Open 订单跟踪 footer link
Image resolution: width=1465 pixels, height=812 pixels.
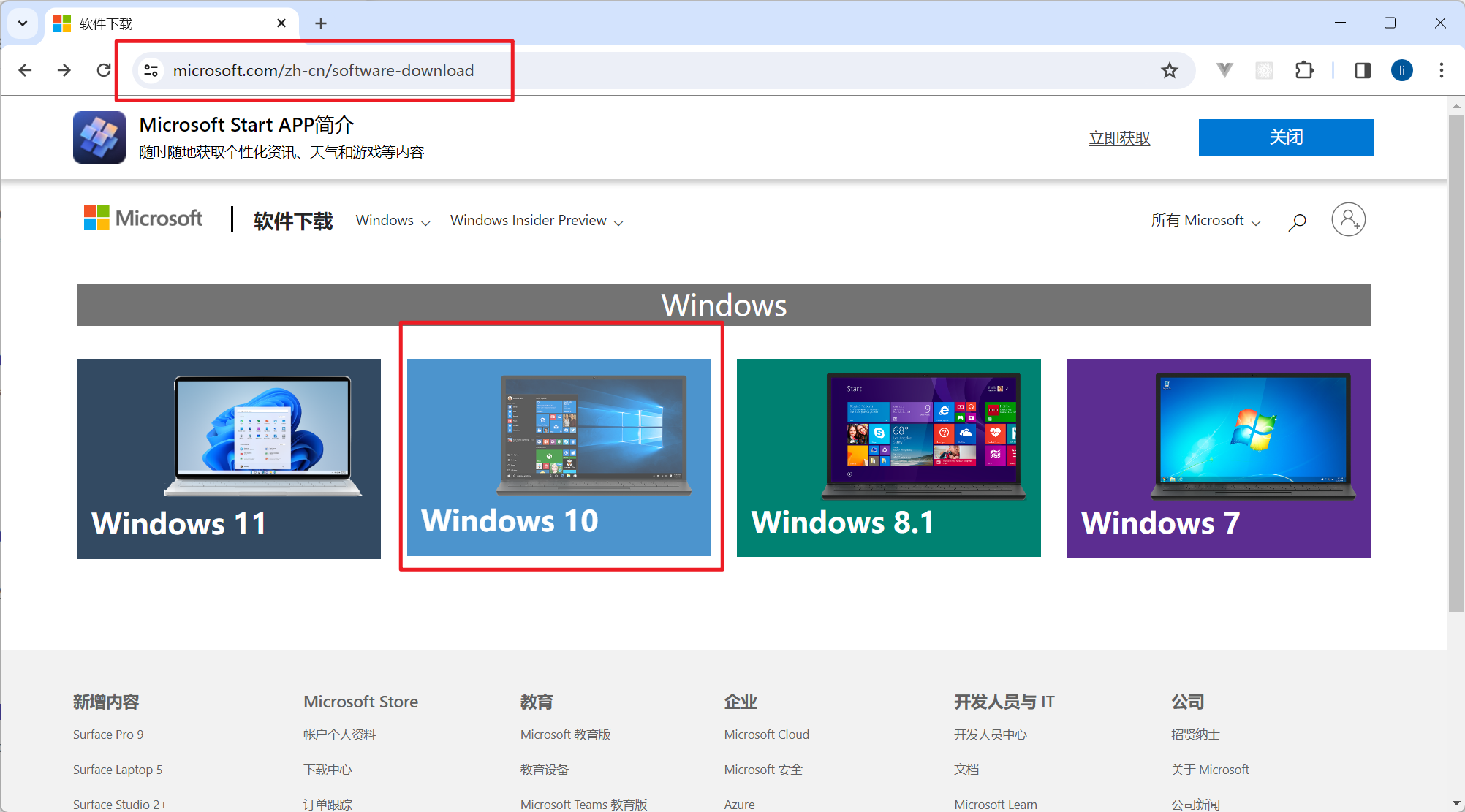(x=328, y=804)
